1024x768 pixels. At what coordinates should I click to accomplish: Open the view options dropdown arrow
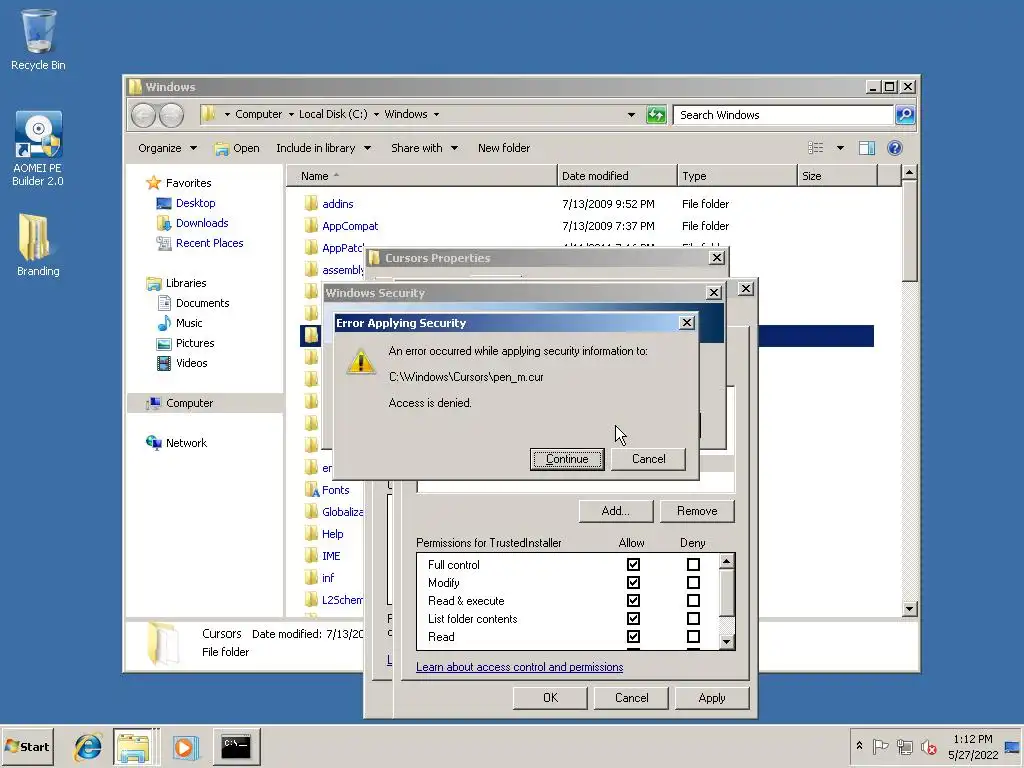pos(840,148)
